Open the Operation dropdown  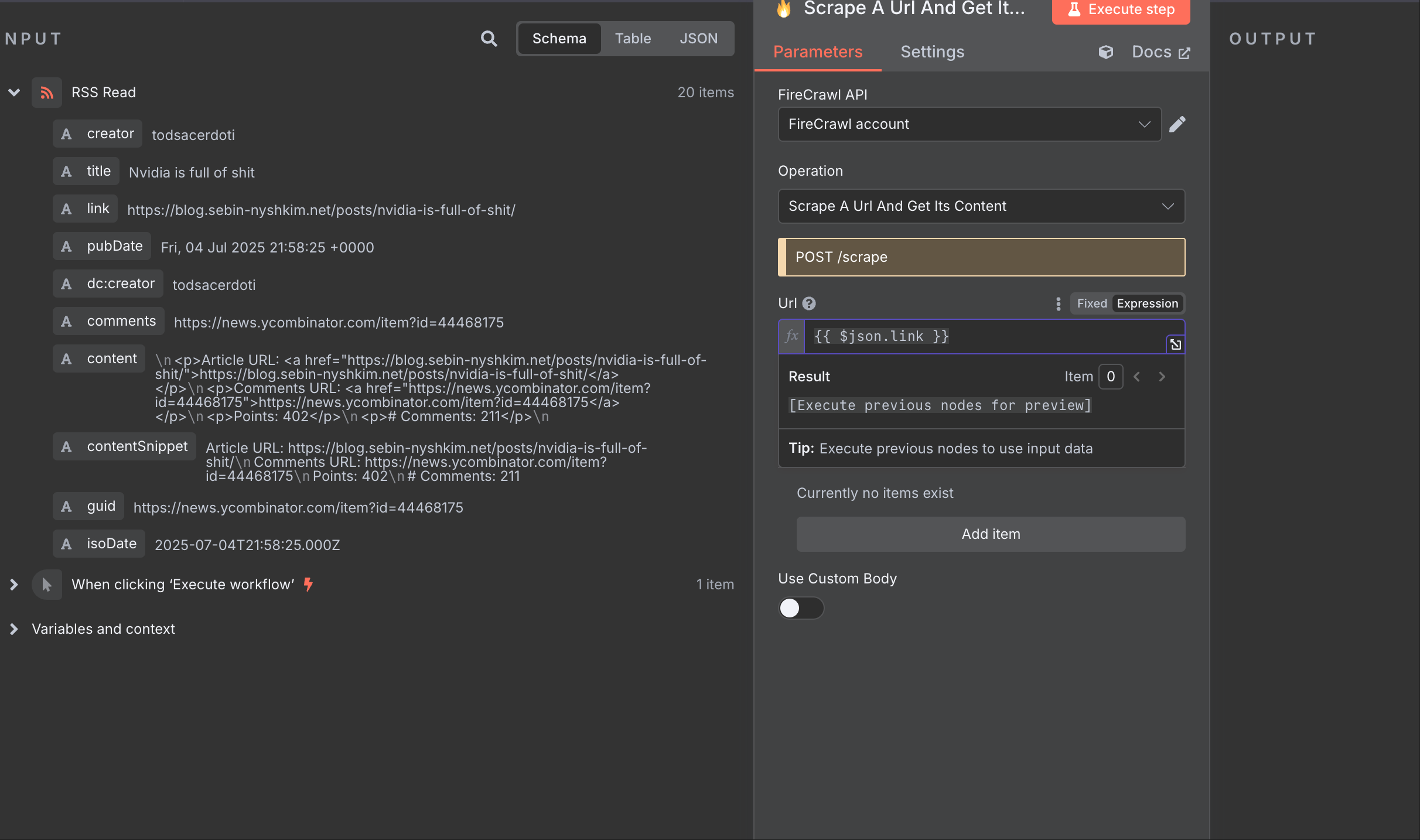click(x=981, y=206)
